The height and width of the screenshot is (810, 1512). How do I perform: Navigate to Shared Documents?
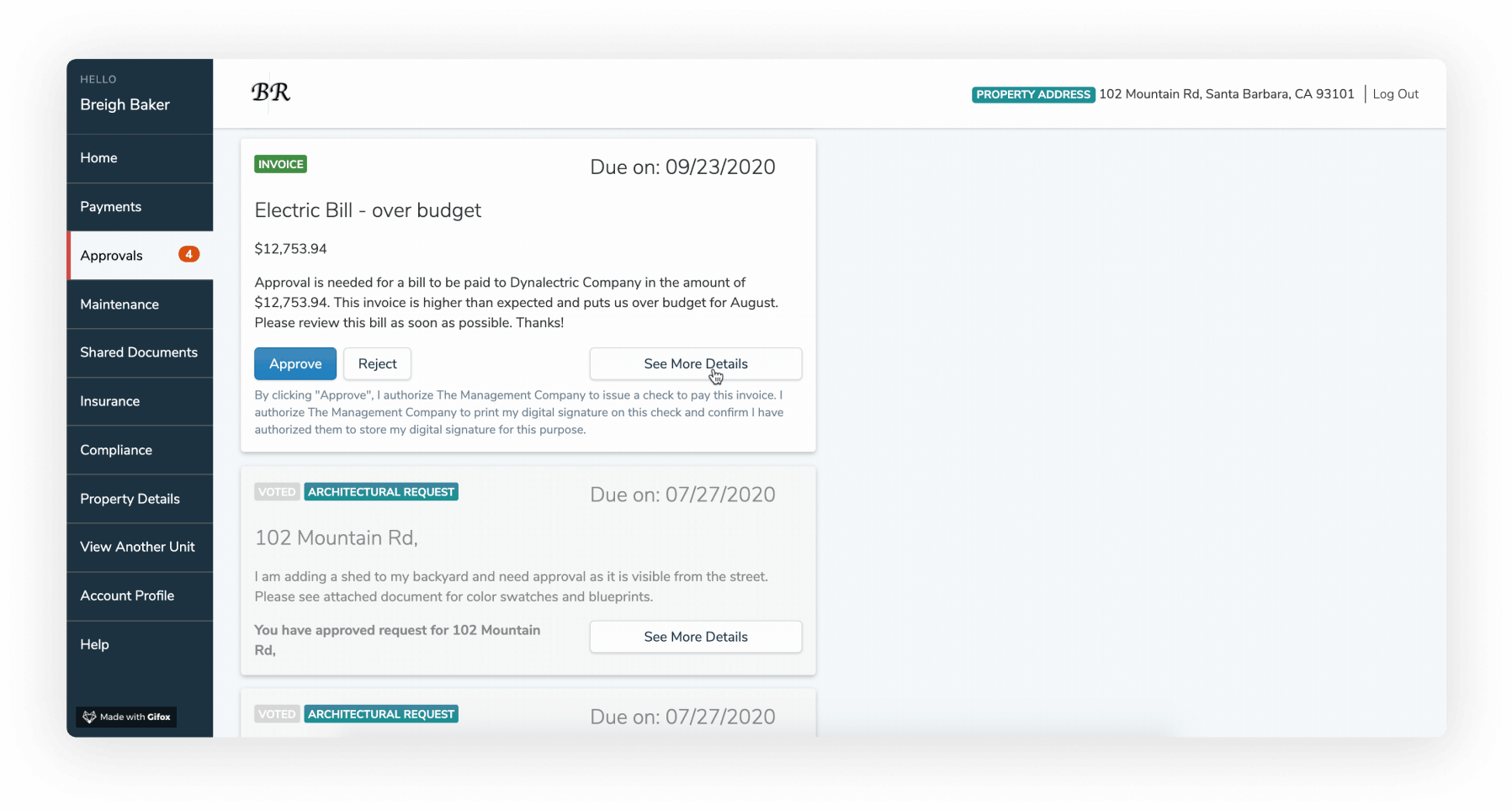tap(139, 352)
